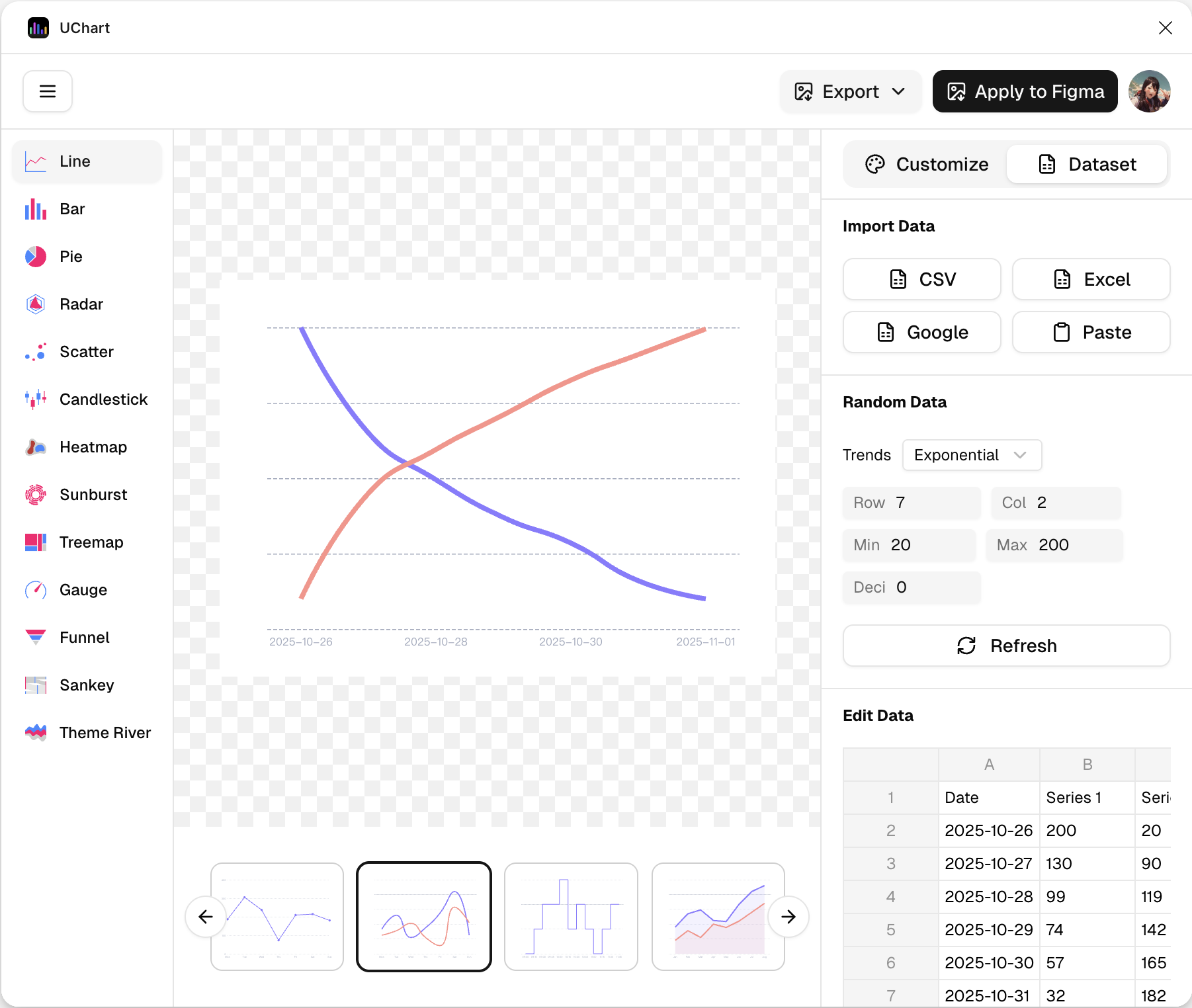Click the Apply to Figma button
This screenshot has width=1192, height=1008.
[x=1025, y=91]
